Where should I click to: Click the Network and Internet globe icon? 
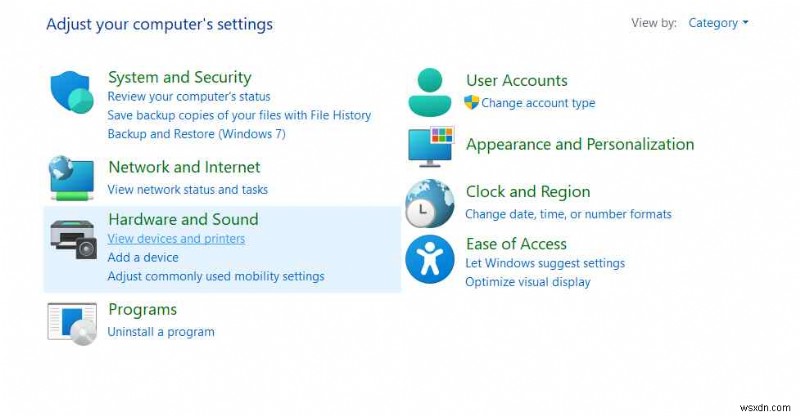[x=71, y=178]
